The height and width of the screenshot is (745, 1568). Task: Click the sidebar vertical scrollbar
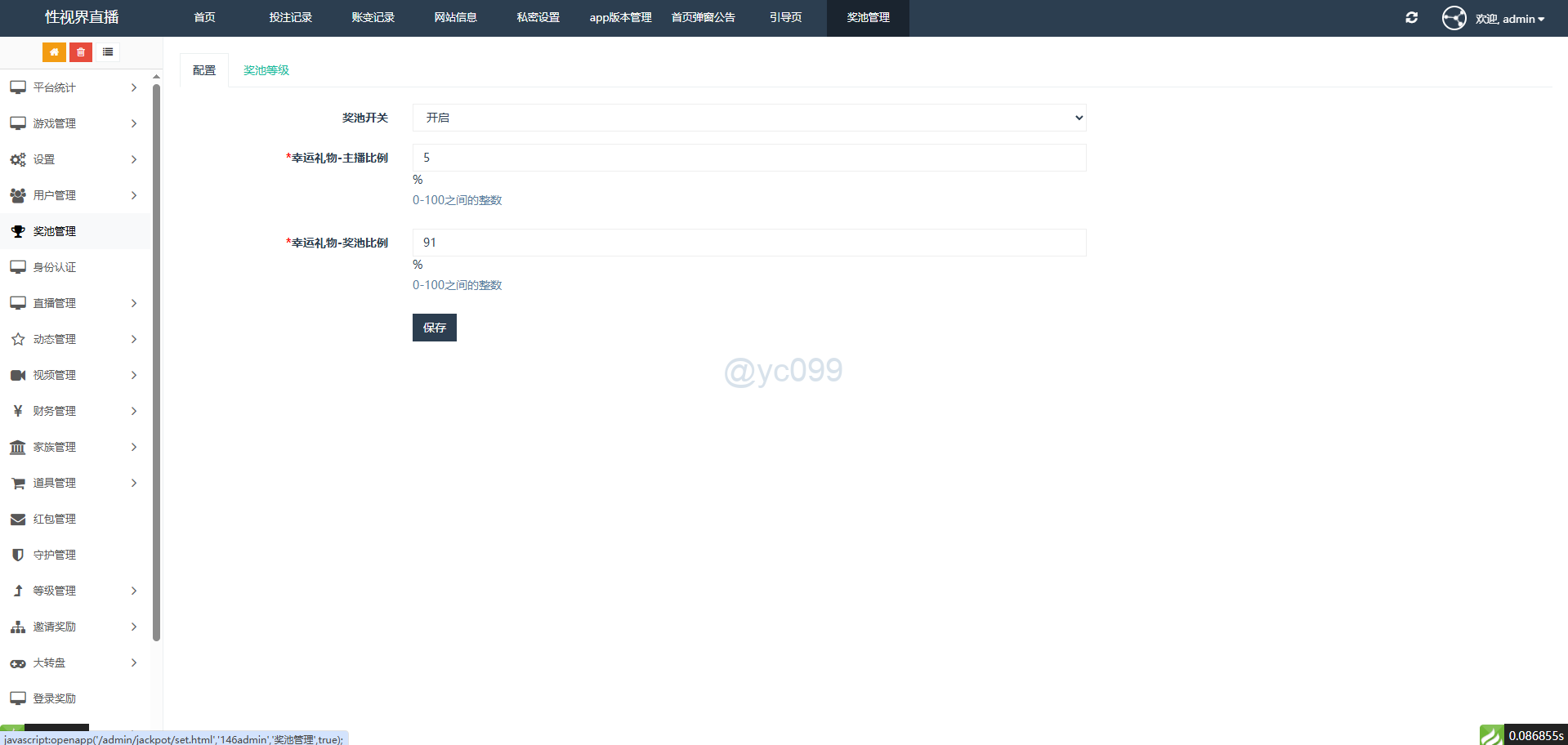pos(156,359)
